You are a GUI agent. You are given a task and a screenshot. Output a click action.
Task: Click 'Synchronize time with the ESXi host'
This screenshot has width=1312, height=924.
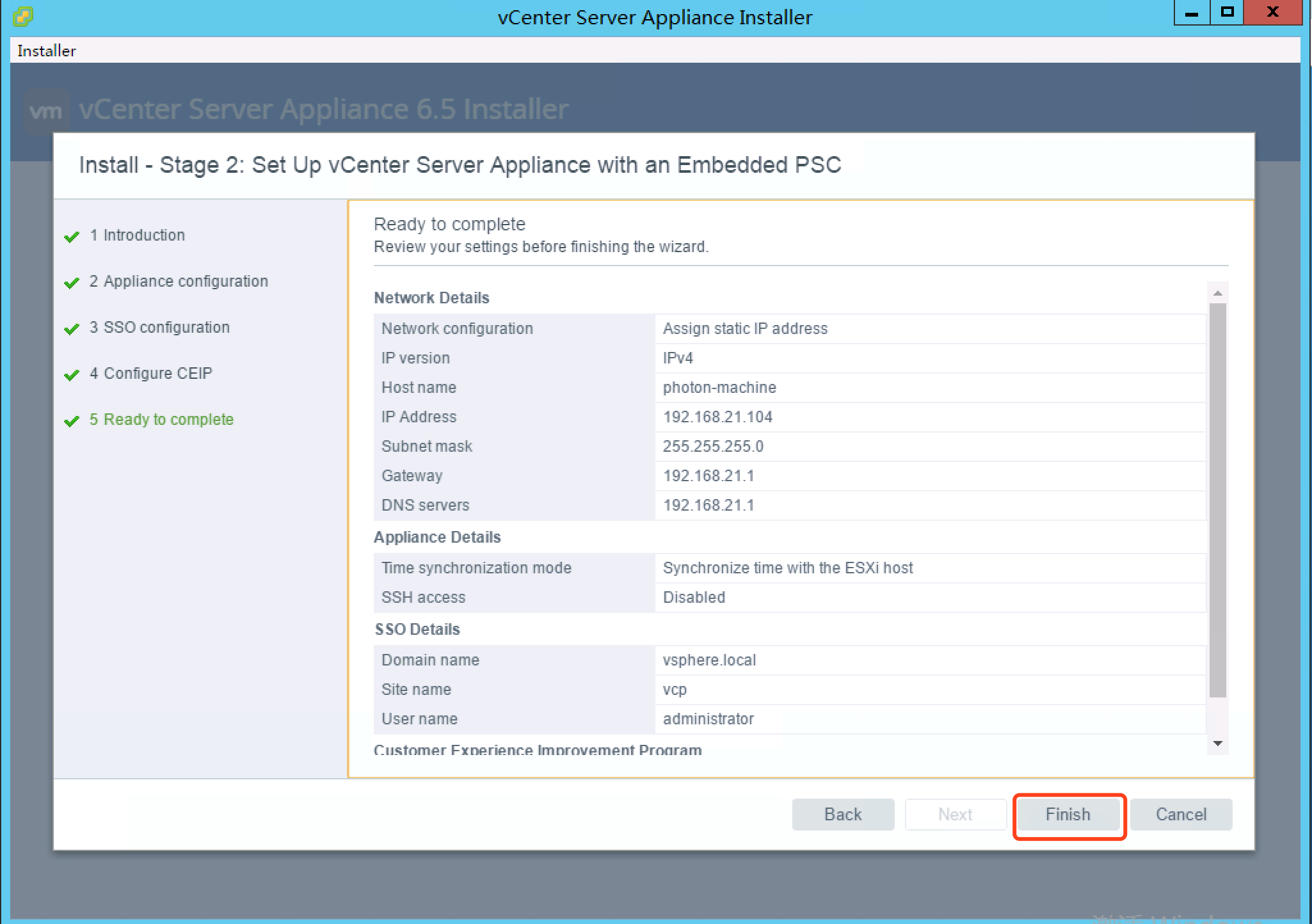(x=788, y=568)
